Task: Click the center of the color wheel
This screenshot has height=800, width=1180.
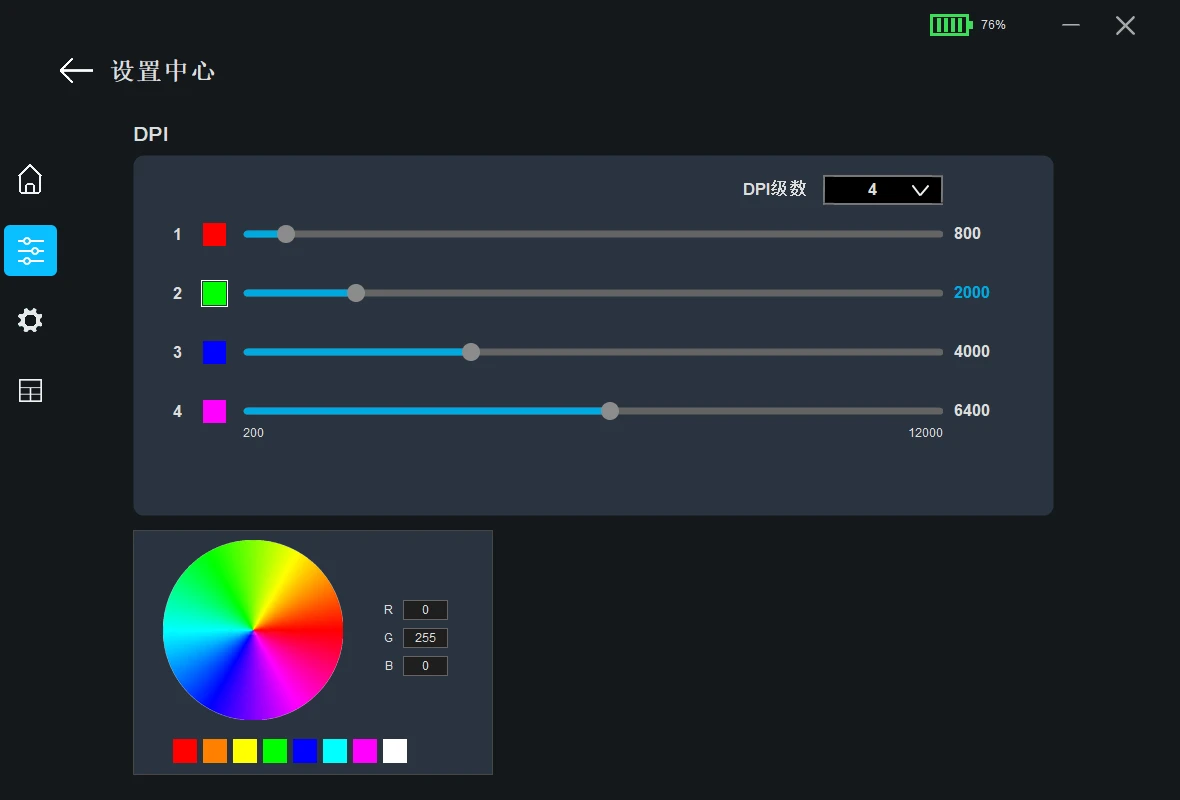Action: pos(253,630)
